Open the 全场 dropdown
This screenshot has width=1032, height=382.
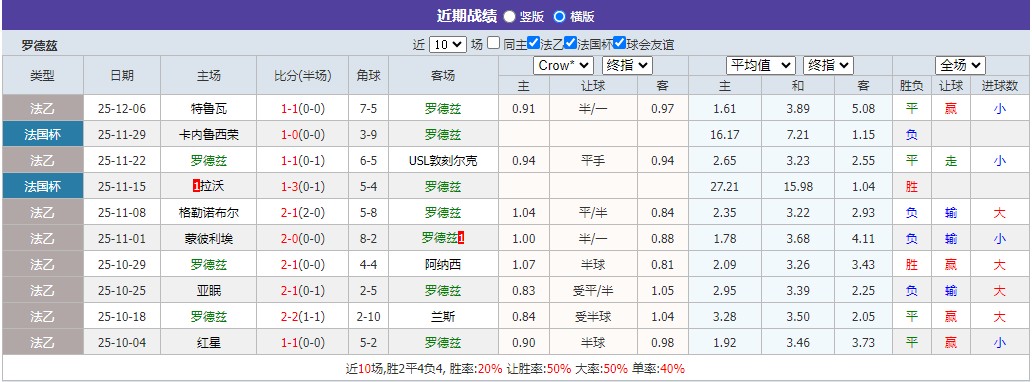tap(960, 65)
